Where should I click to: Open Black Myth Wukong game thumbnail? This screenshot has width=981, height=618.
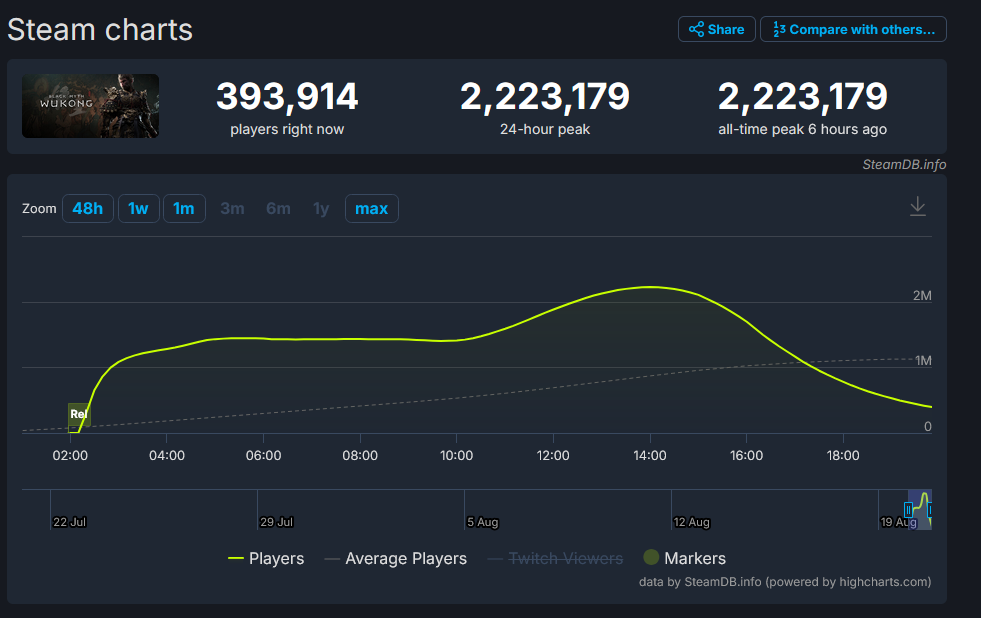[90, 106]
